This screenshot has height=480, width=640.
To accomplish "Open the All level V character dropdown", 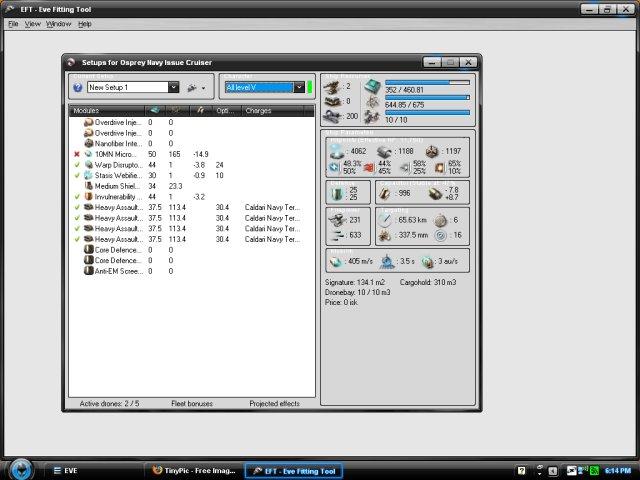I will coord(299,87).
